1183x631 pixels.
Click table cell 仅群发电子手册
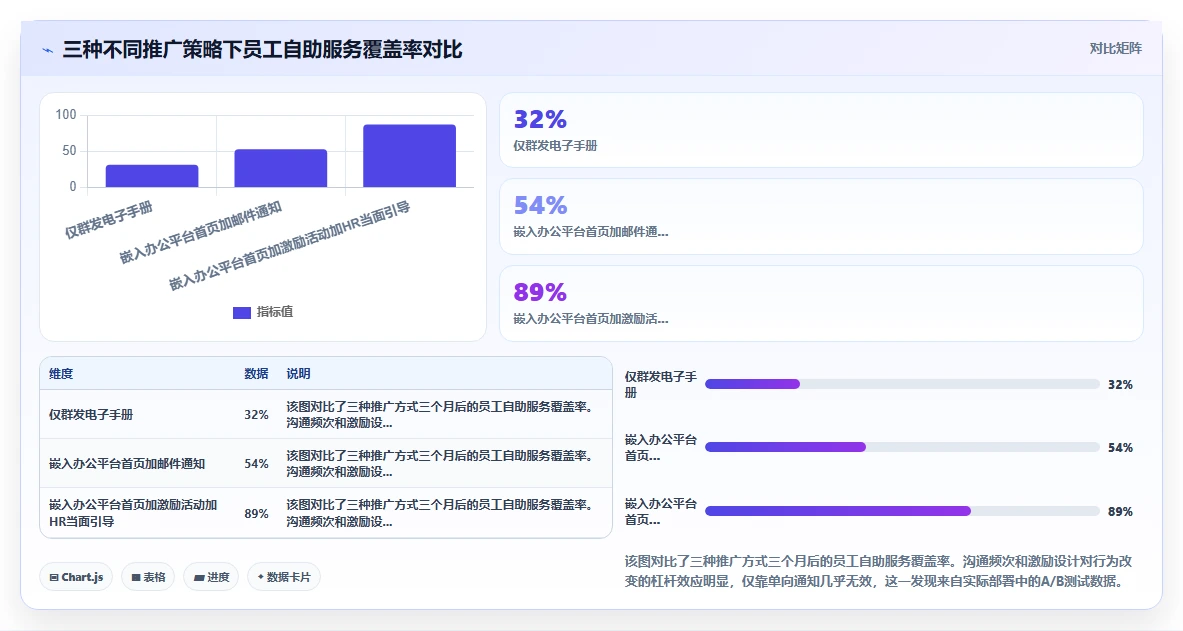tap(91, 414)
